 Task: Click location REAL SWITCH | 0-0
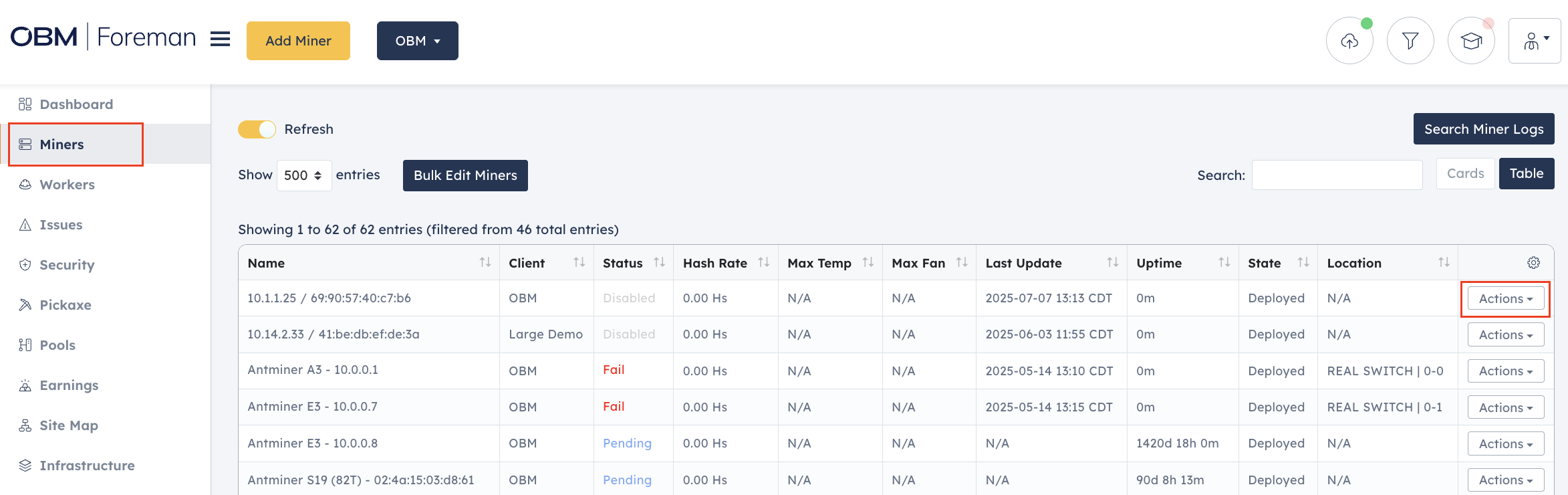[1385, 371]
